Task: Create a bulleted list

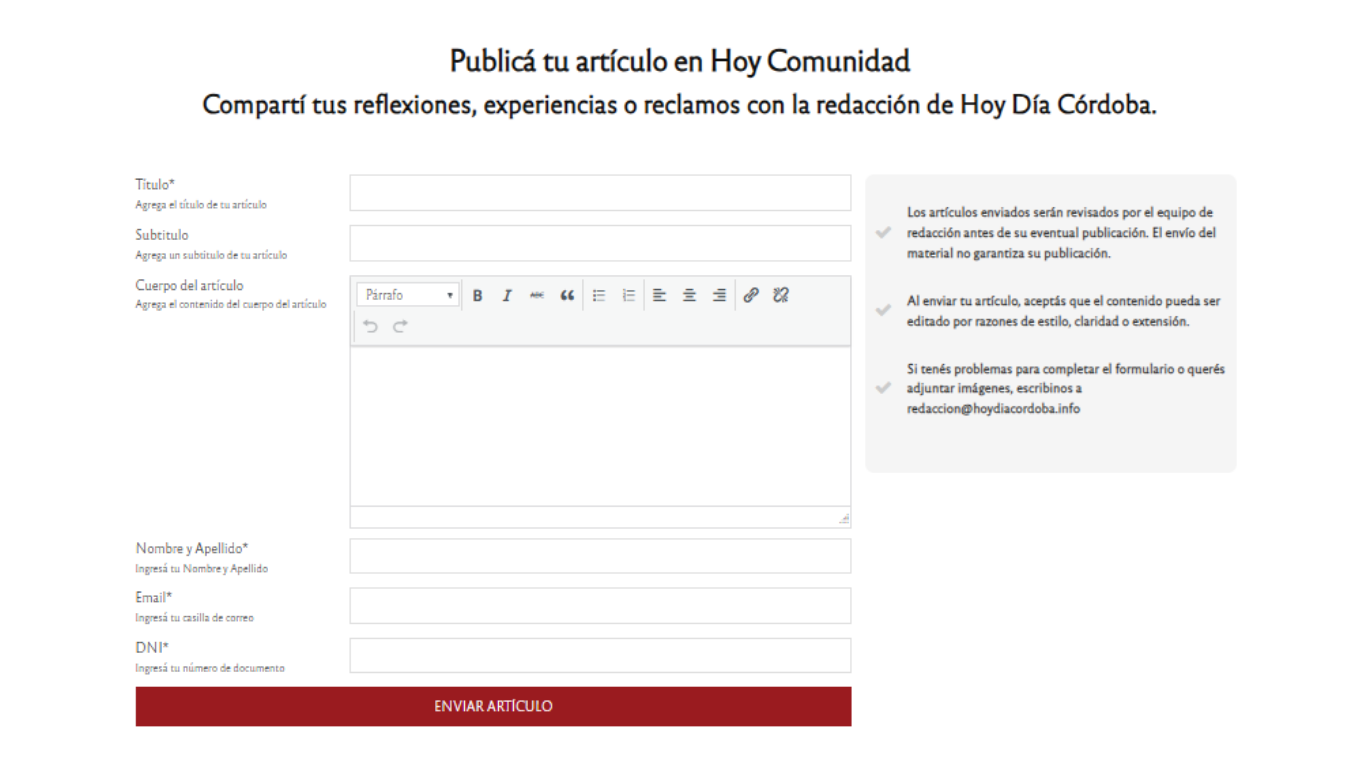Action: [598, 294]
